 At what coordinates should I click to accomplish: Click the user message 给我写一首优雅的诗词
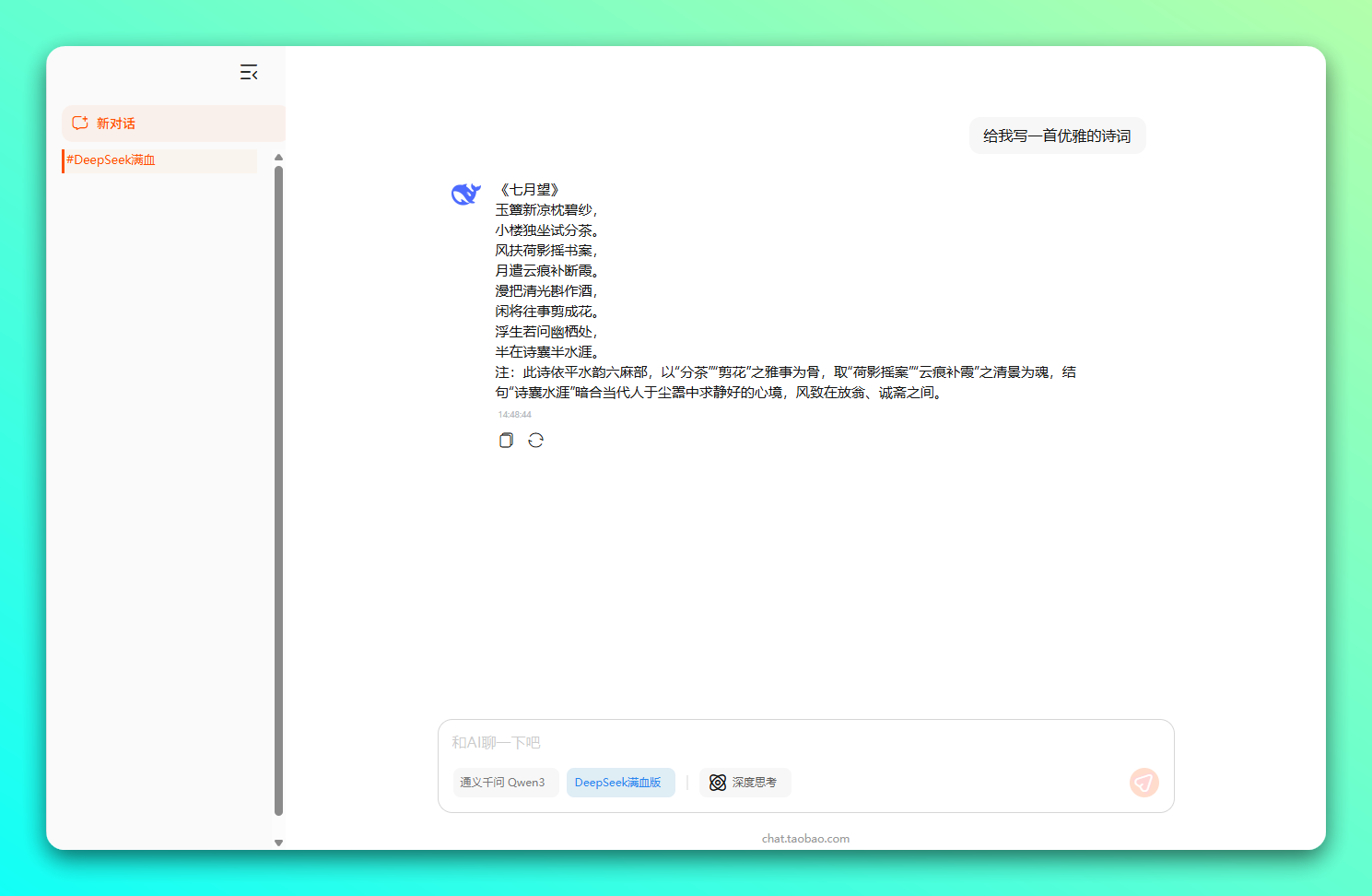[x=1057, y=136]
